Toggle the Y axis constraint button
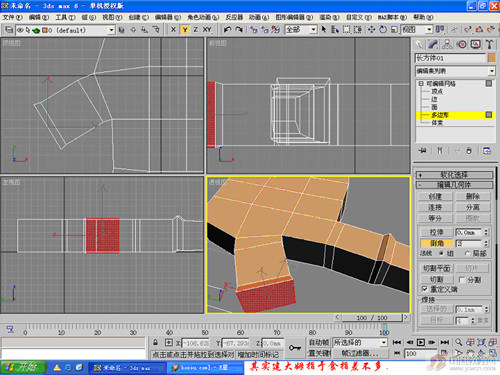This screenshot has height=375, width=500. point(185,30)
